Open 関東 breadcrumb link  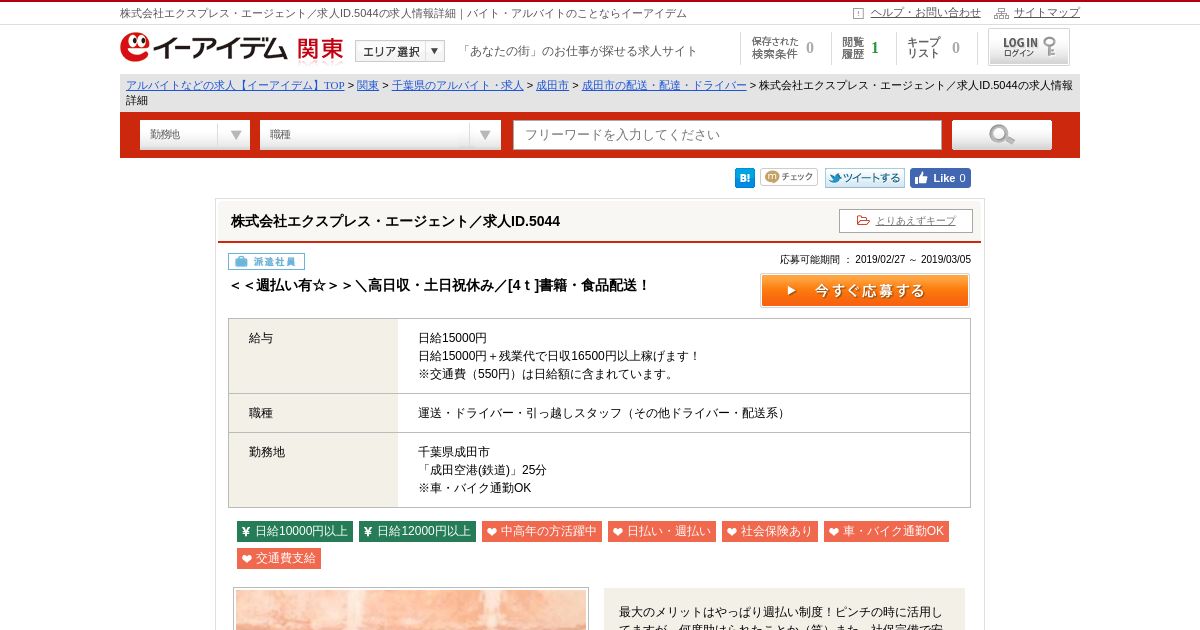[x=368, y=85]
